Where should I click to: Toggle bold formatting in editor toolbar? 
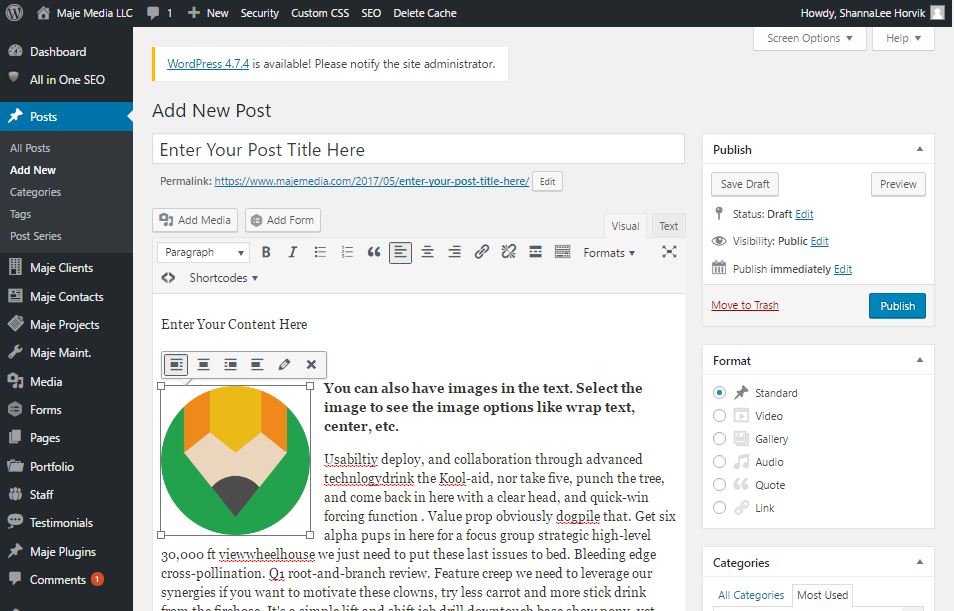266,252
